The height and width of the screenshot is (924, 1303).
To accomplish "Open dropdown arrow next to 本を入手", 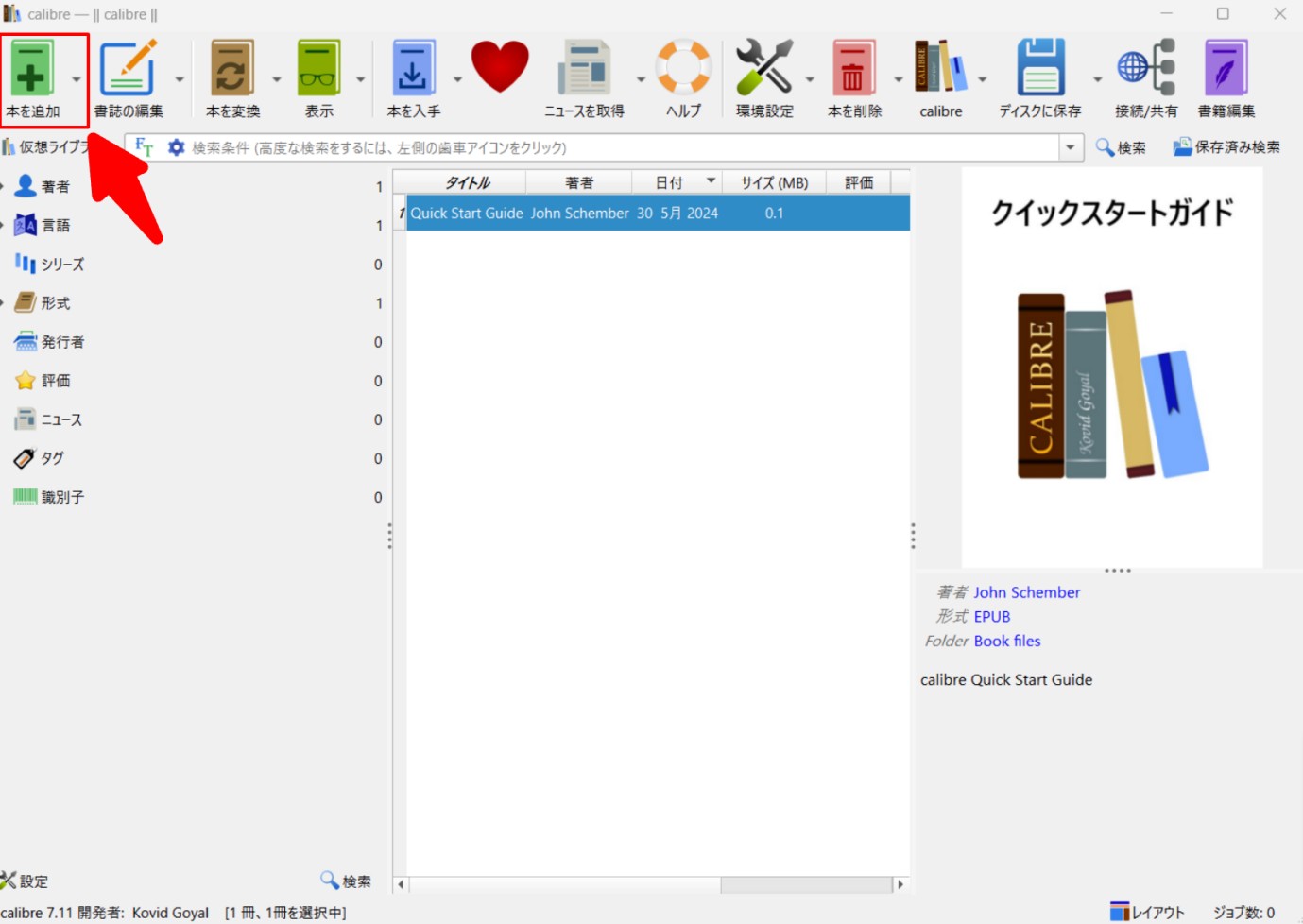I will coord(457,79).
